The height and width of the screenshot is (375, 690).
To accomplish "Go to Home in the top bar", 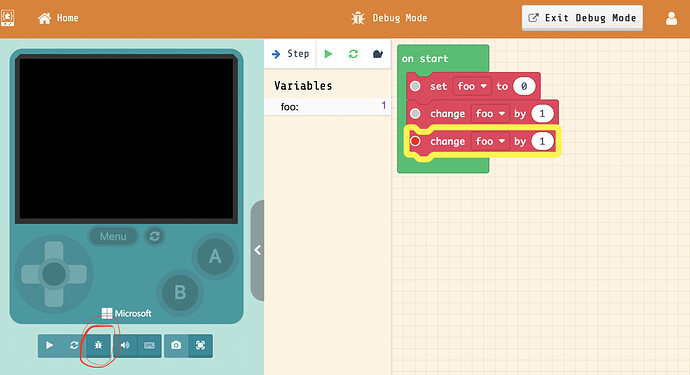I will (x=58, y=18).
